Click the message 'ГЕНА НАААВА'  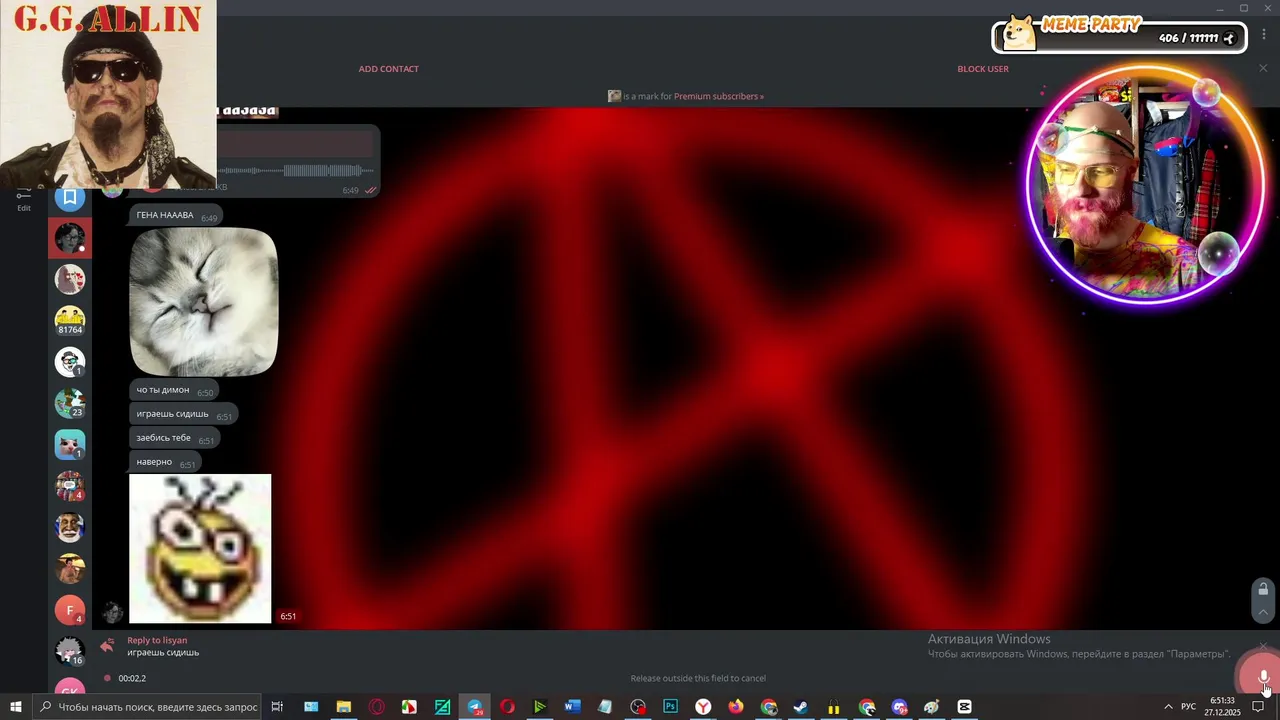click(x=176, y=215)
